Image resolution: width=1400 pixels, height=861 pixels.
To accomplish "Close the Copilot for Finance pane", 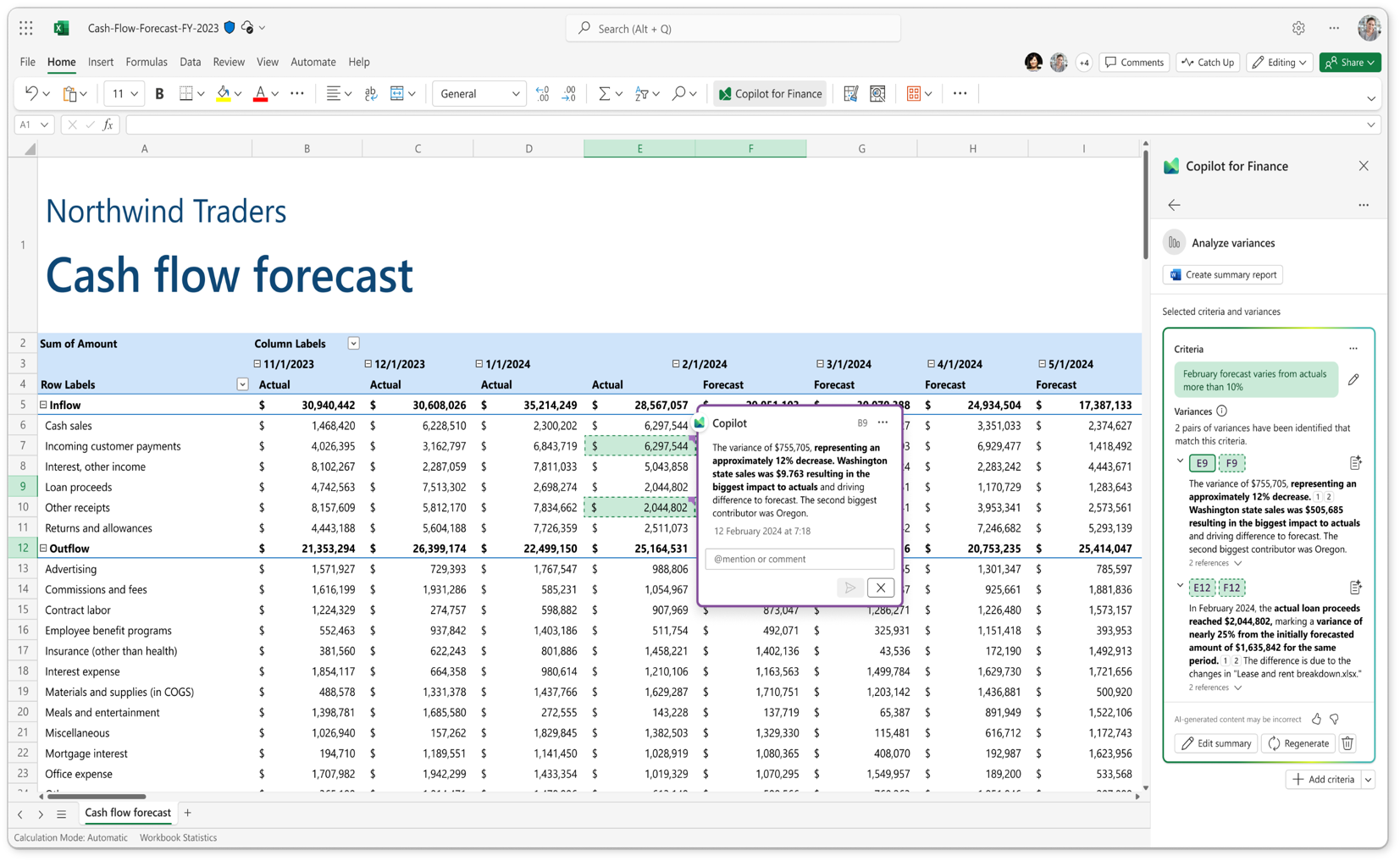I will (x=1364, y=166).
